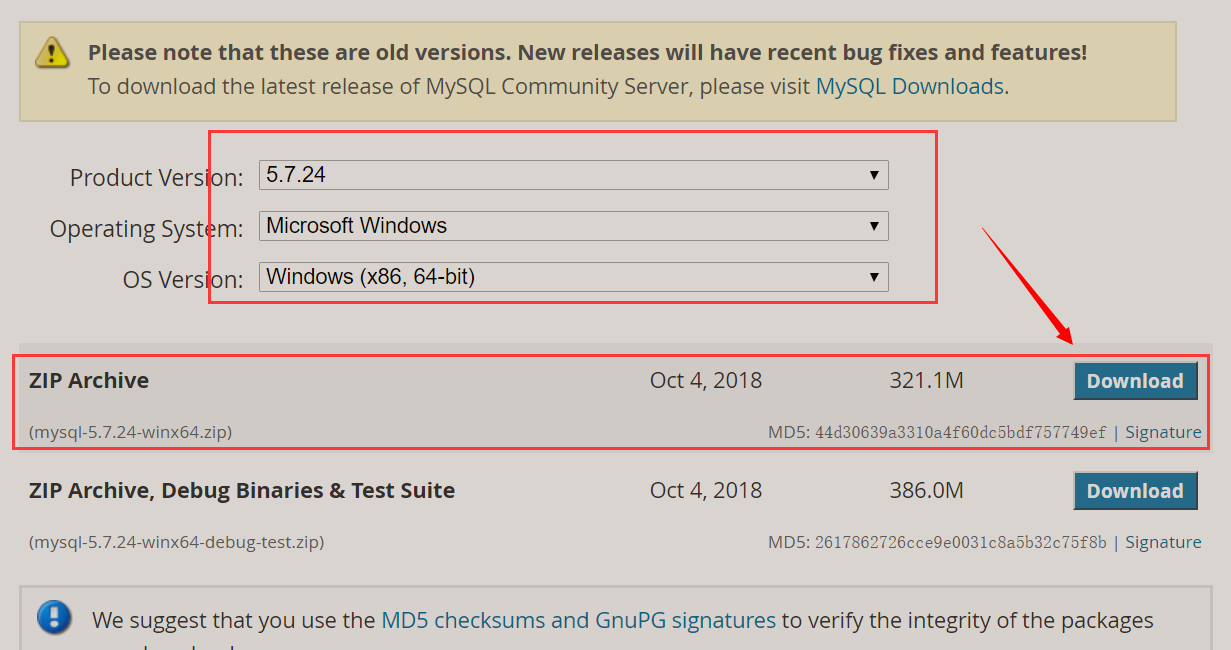Open the Product Version 5.7.24 dropdown
The width and height of the screenshot is (1231, 650).
573,175
